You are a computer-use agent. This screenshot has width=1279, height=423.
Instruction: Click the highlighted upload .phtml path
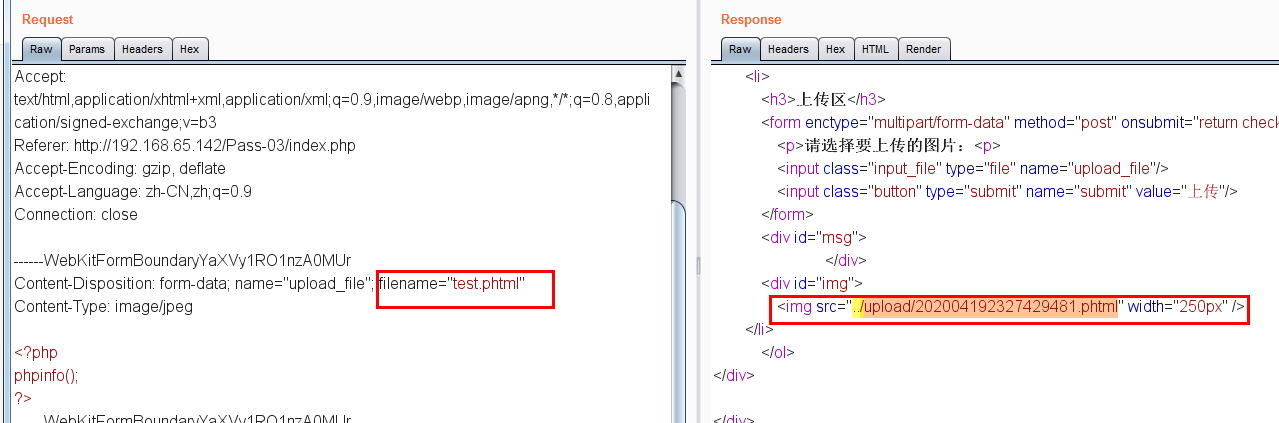[984, 307]
